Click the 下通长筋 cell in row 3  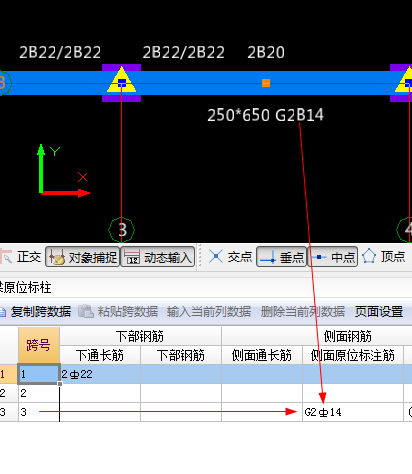tap(100, 412)
